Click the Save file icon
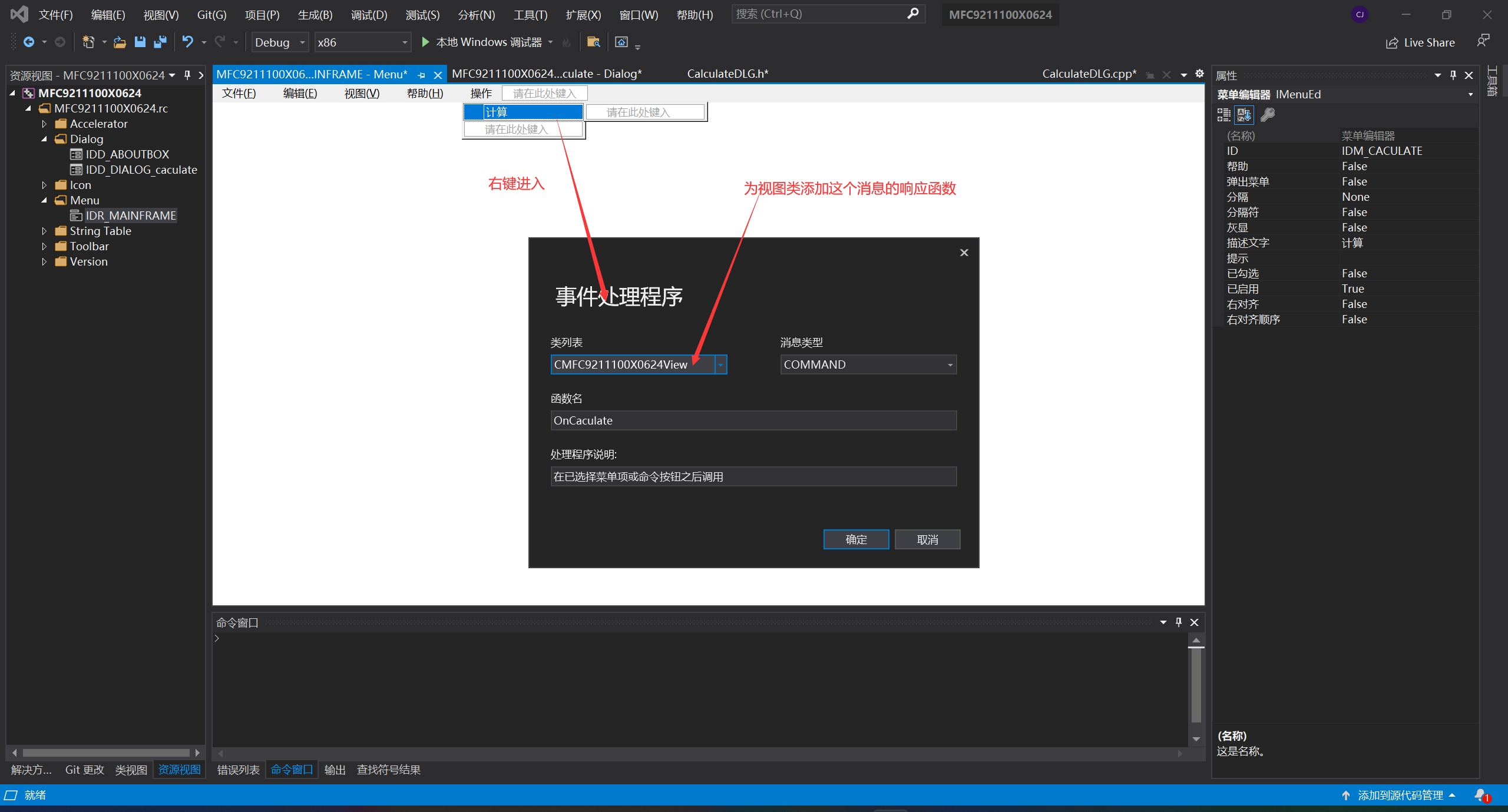Image resolution: width=1508 pixels, height=812 pixels. pos(140,42)
